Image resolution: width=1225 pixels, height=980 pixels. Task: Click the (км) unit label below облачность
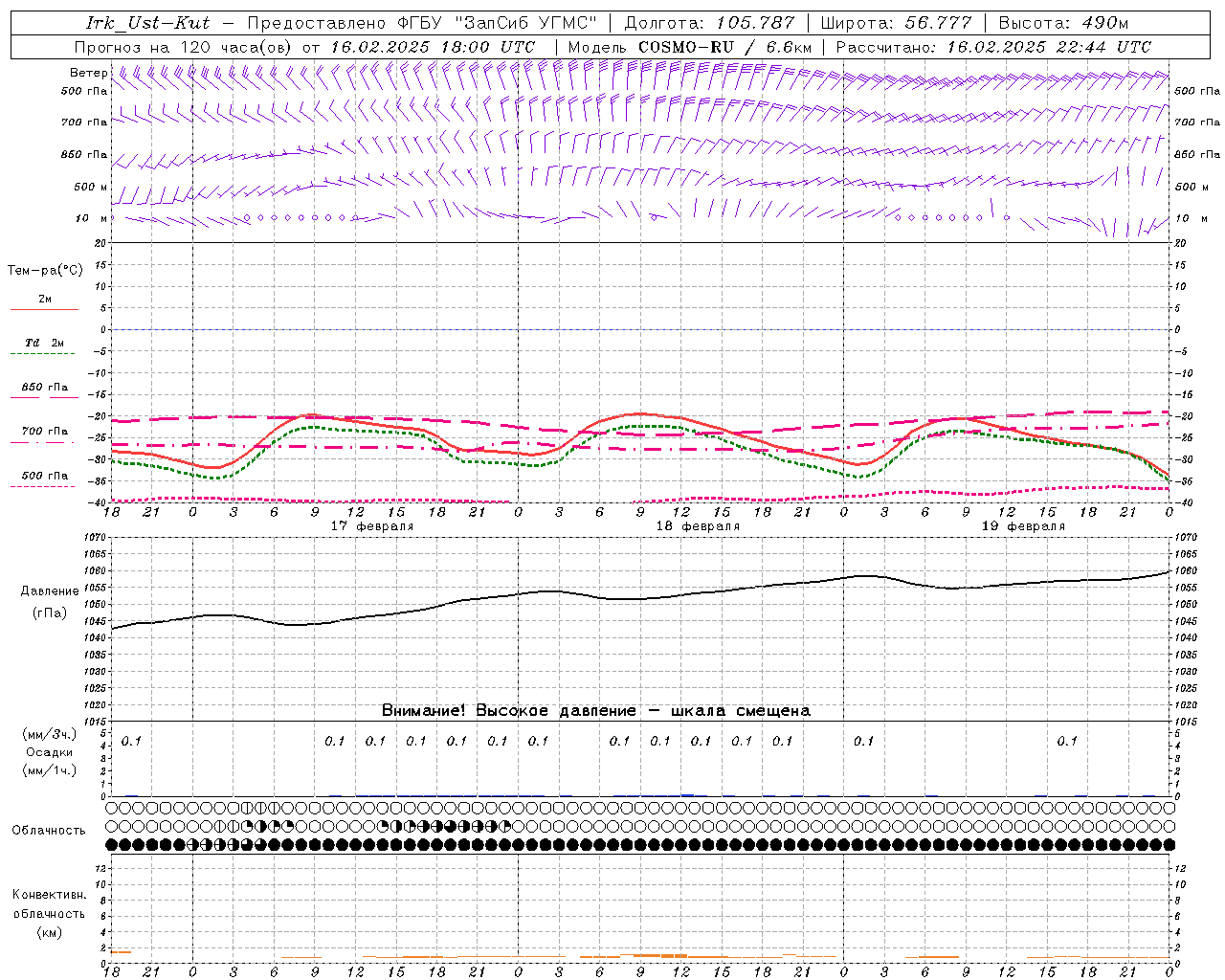click(49, 932)
